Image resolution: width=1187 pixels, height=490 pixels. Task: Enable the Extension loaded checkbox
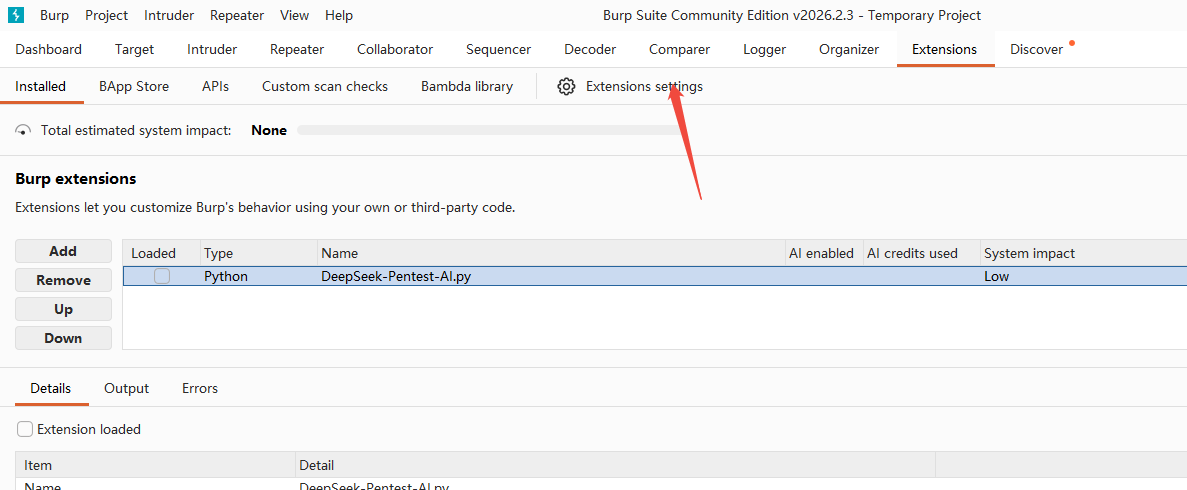25,429
